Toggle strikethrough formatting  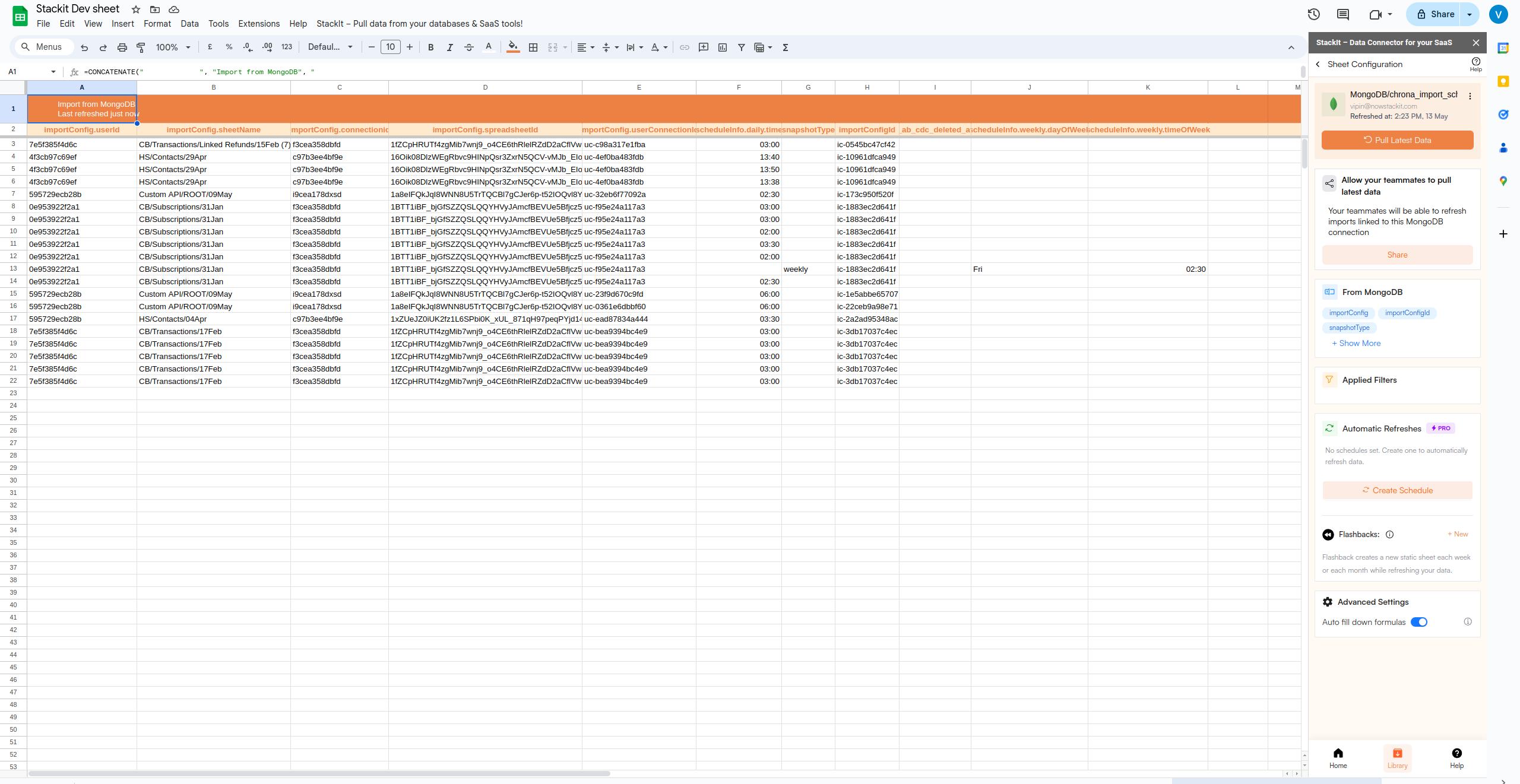tap(469, 47)
